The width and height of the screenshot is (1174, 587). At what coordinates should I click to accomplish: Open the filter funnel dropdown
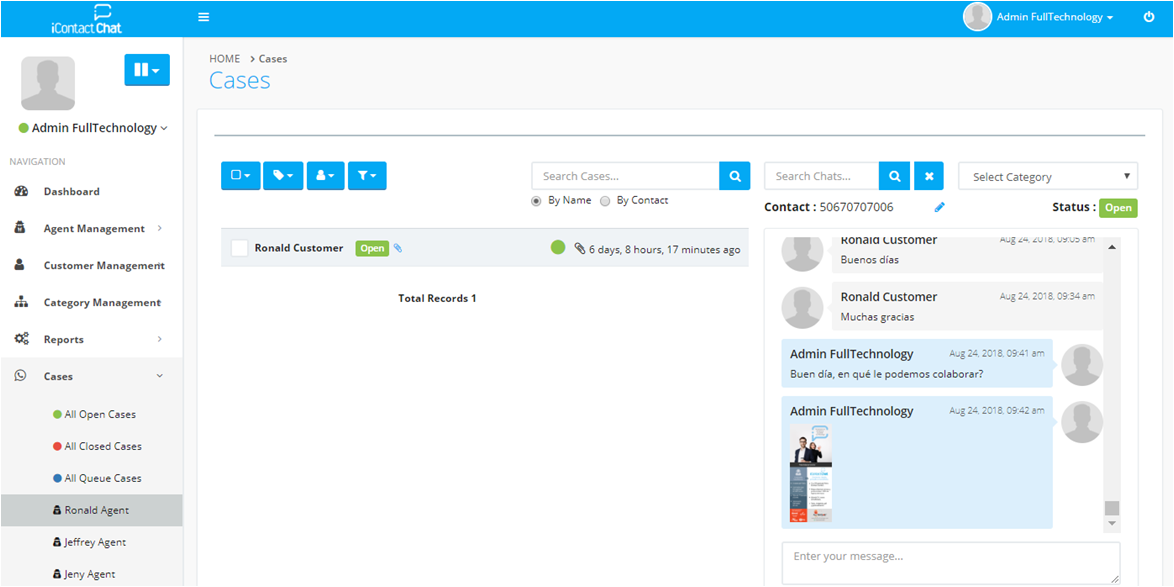(367, 176)
